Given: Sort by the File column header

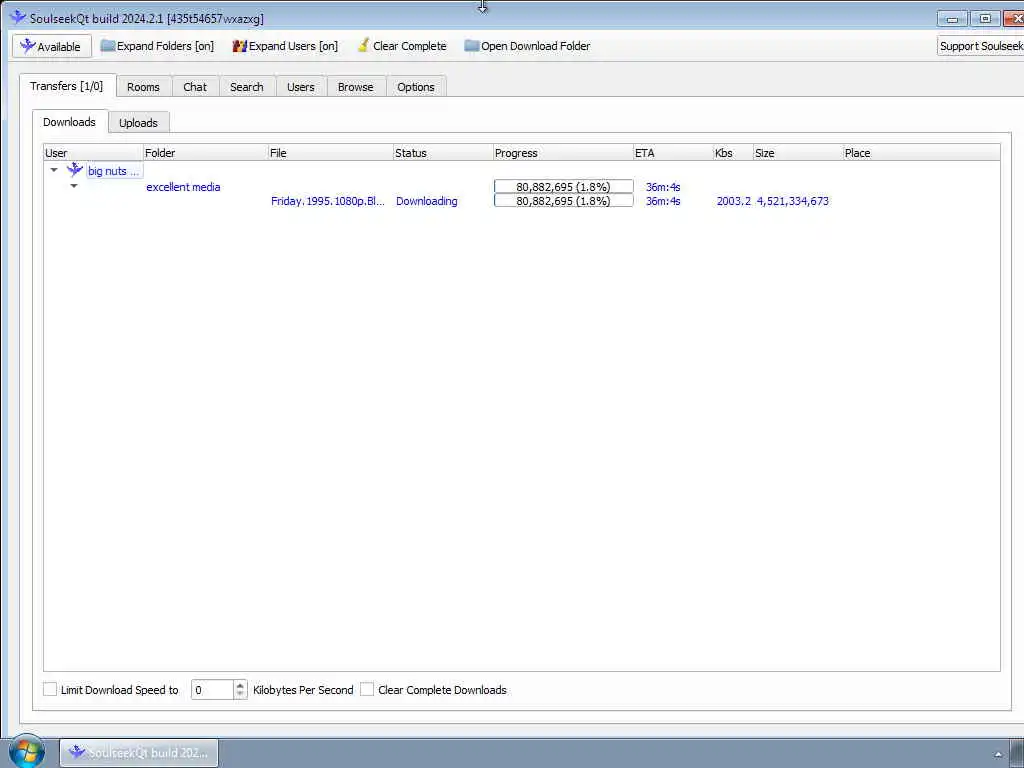Looking at the screenshot, I should 330,153.
